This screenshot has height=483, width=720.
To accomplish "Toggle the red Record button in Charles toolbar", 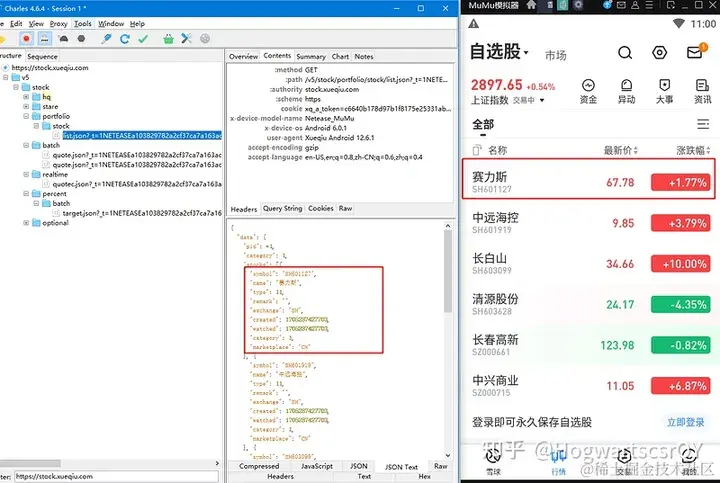I will (26, 39).
